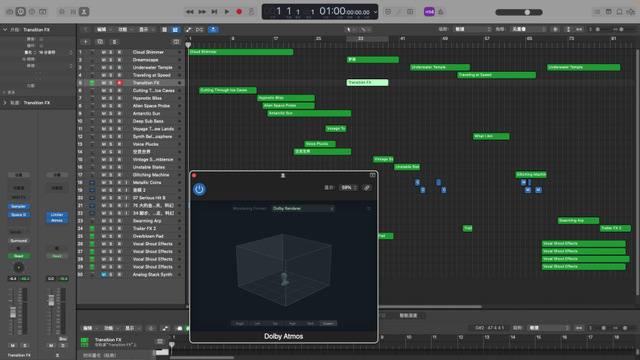Click the plugin link icon
This screenshot has width=640, height=360.
(367, 188)
